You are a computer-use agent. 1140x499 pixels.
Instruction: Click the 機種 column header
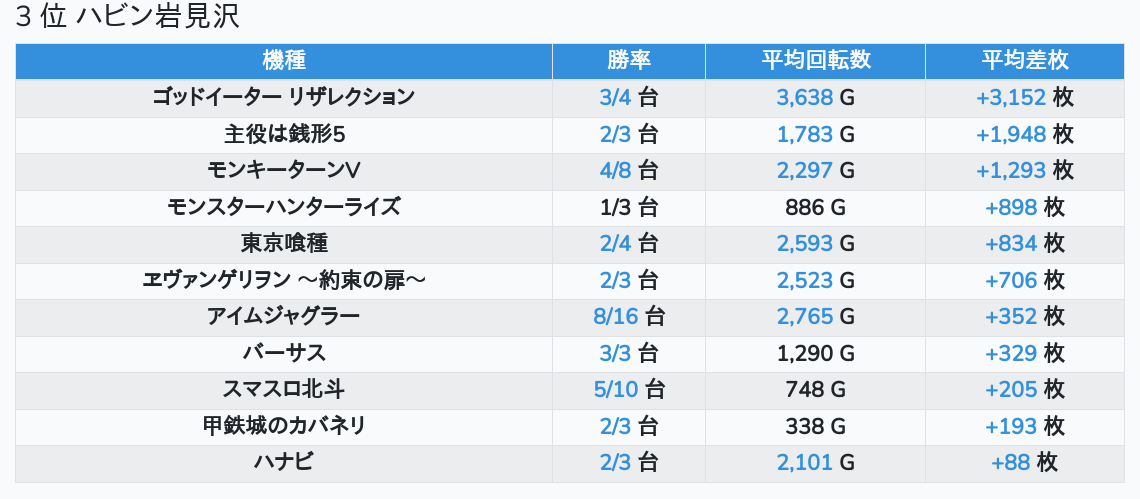coord(284,60)
